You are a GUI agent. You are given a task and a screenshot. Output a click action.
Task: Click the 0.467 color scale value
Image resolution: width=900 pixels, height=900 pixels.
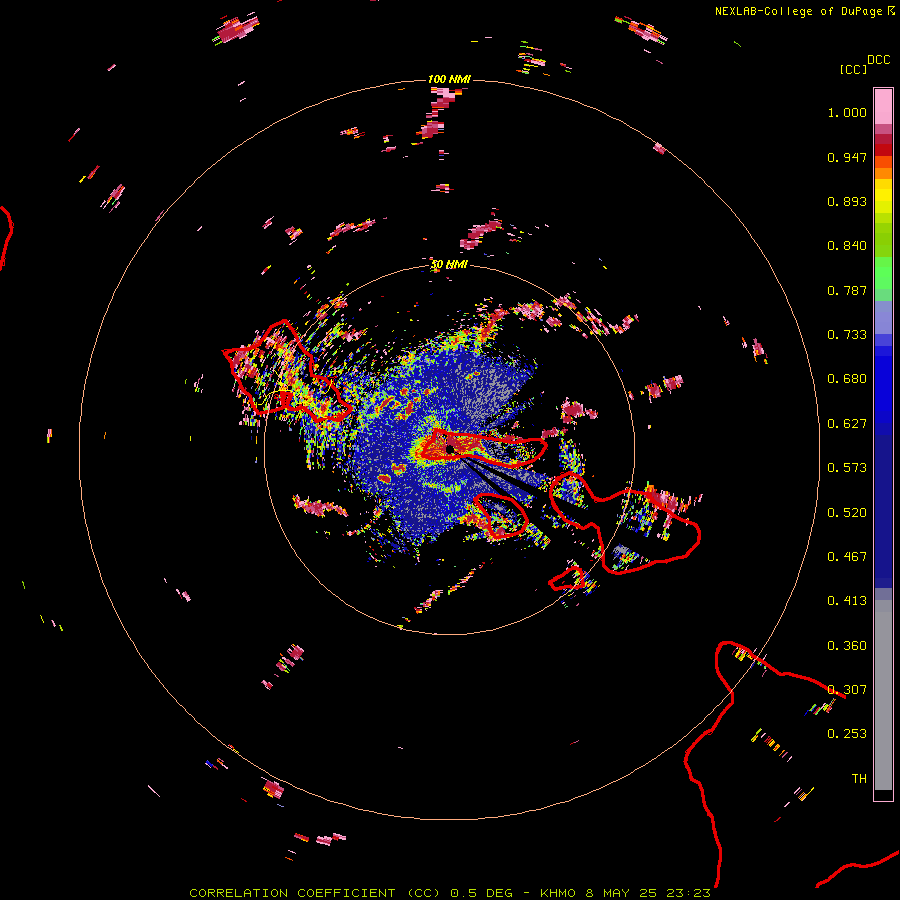pyautogui.click(x=847, y=557)
